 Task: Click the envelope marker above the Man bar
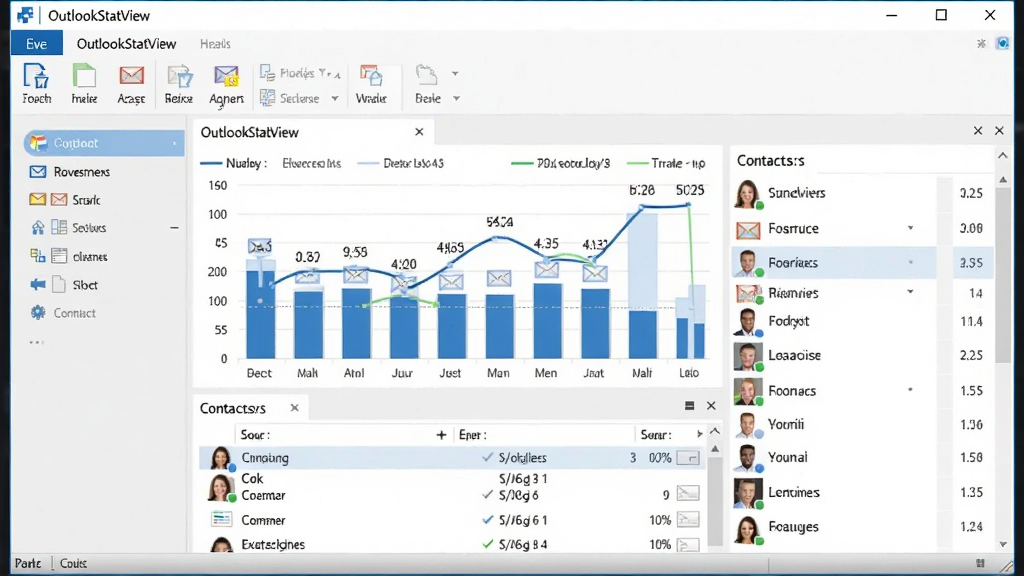(x=499, y=279)
